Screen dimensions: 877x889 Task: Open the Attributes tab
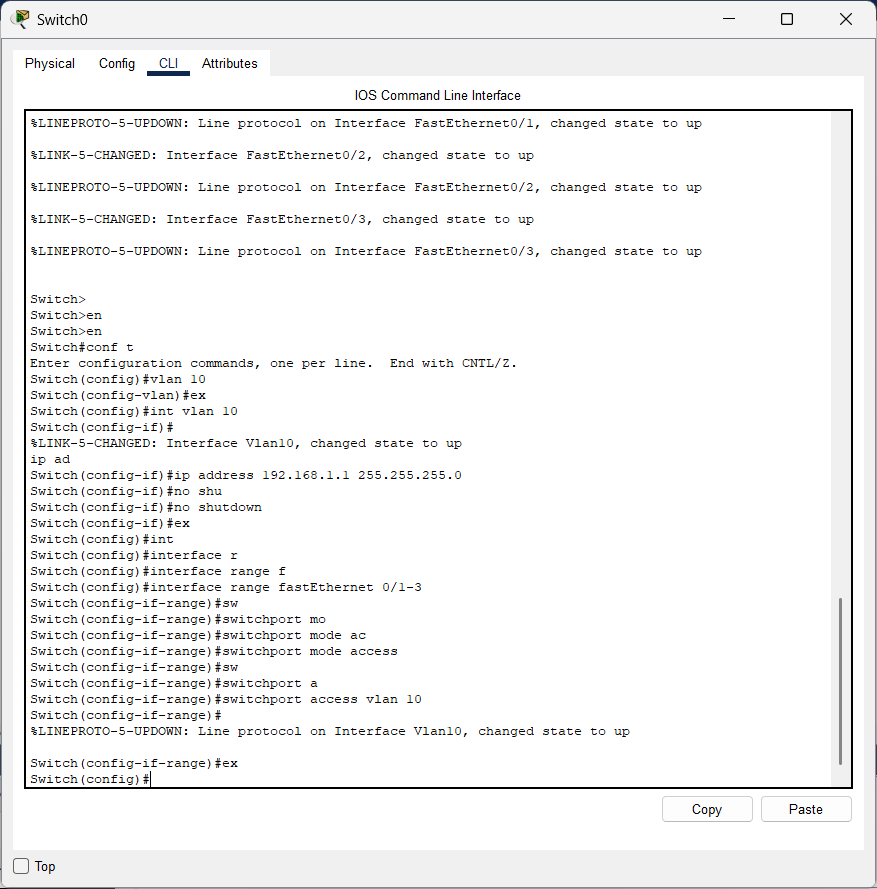pos(230,63)
